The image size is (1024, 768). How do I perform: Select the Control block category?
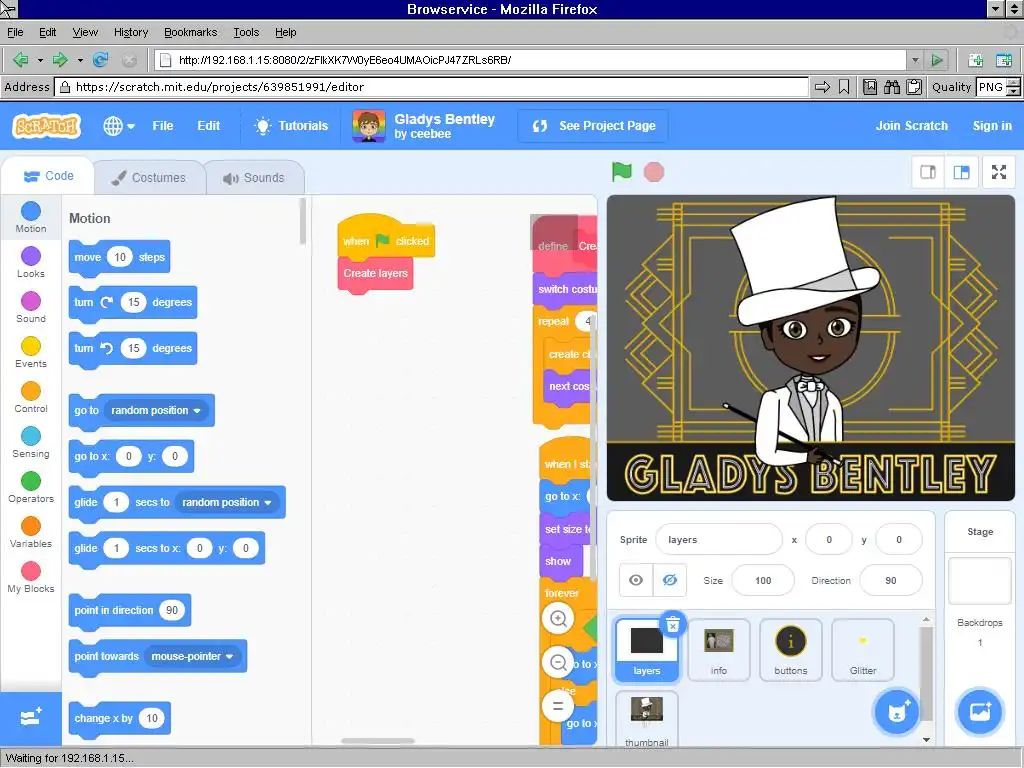31,398
